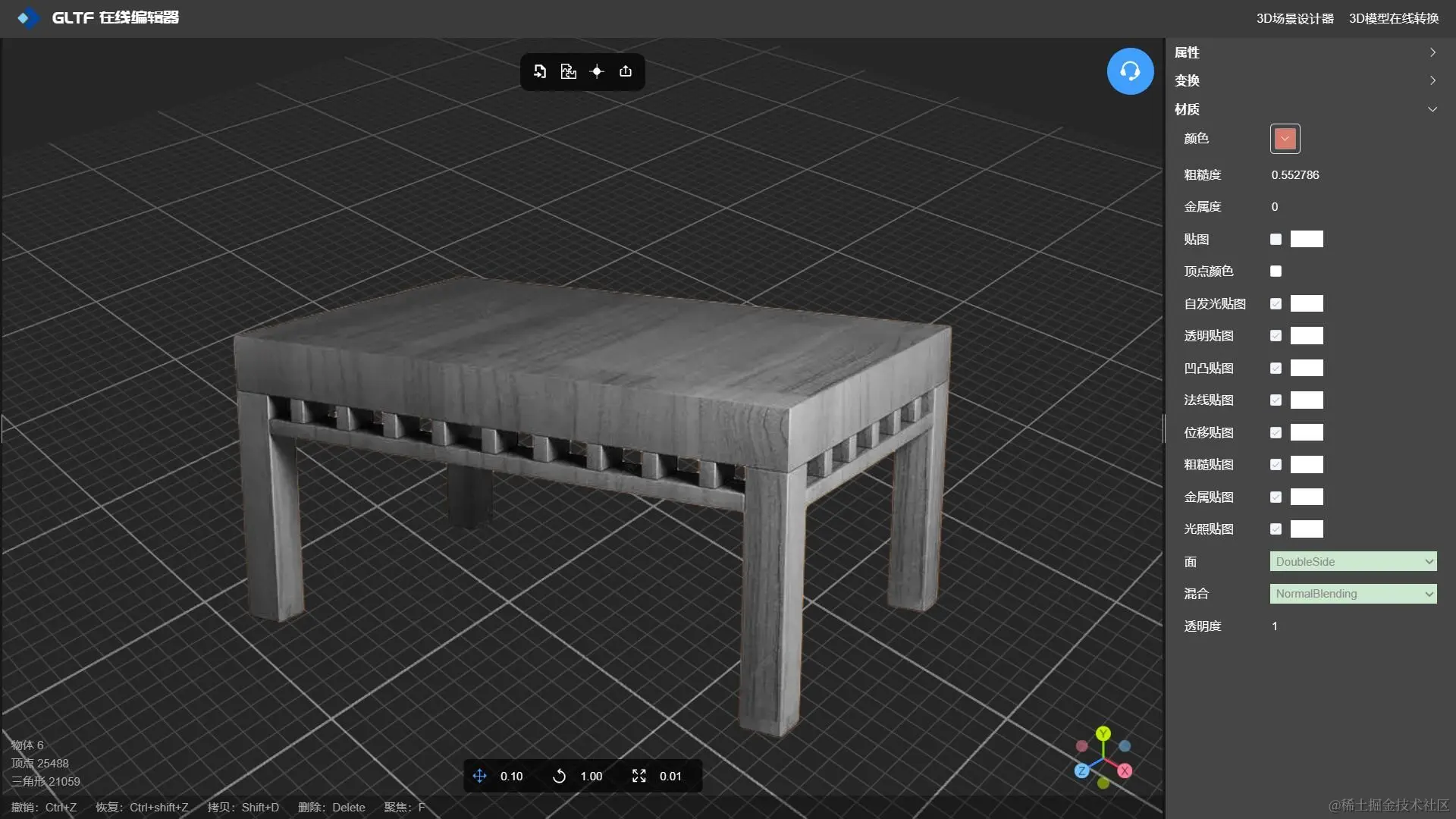Click the 法线贴图 texture swatch
Viewport: 1456px width, 819px height.
pos(1307,400)
